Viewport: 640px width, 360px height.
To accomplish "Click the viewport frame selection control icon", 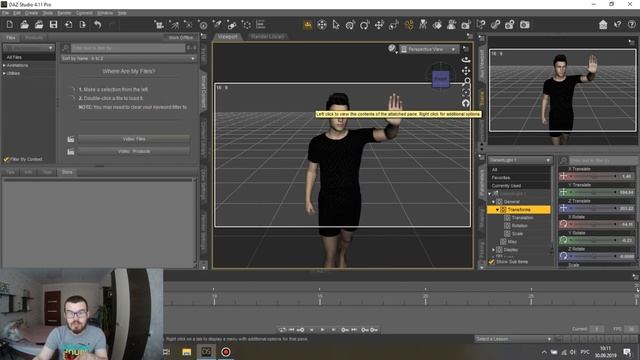I will point(466,93).
